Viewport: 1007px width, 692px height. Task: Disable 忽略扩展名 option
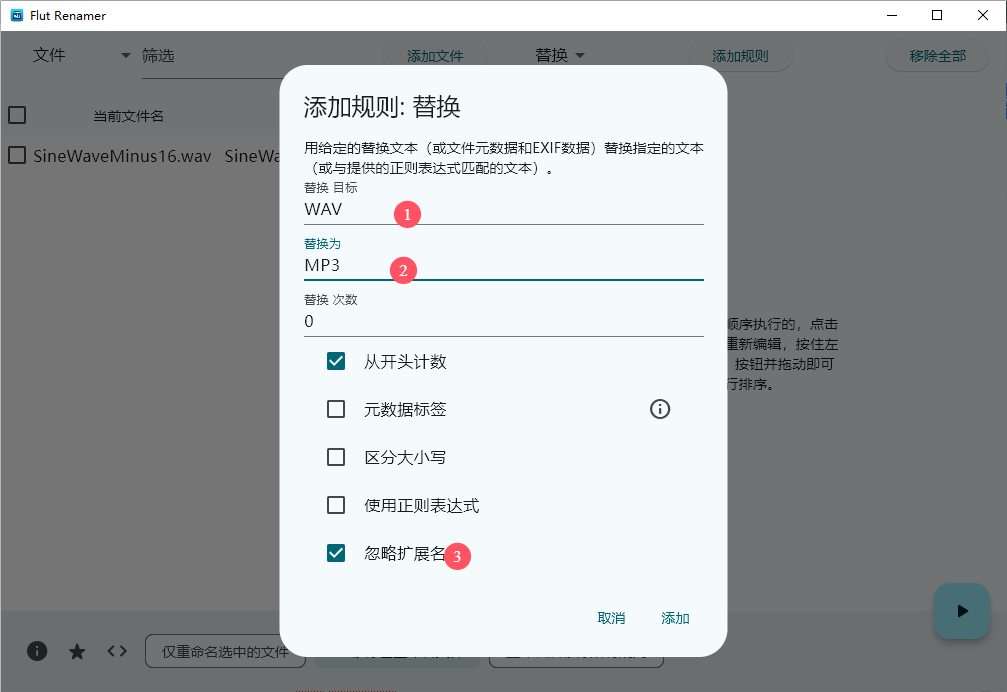click(x=336, y=553)
